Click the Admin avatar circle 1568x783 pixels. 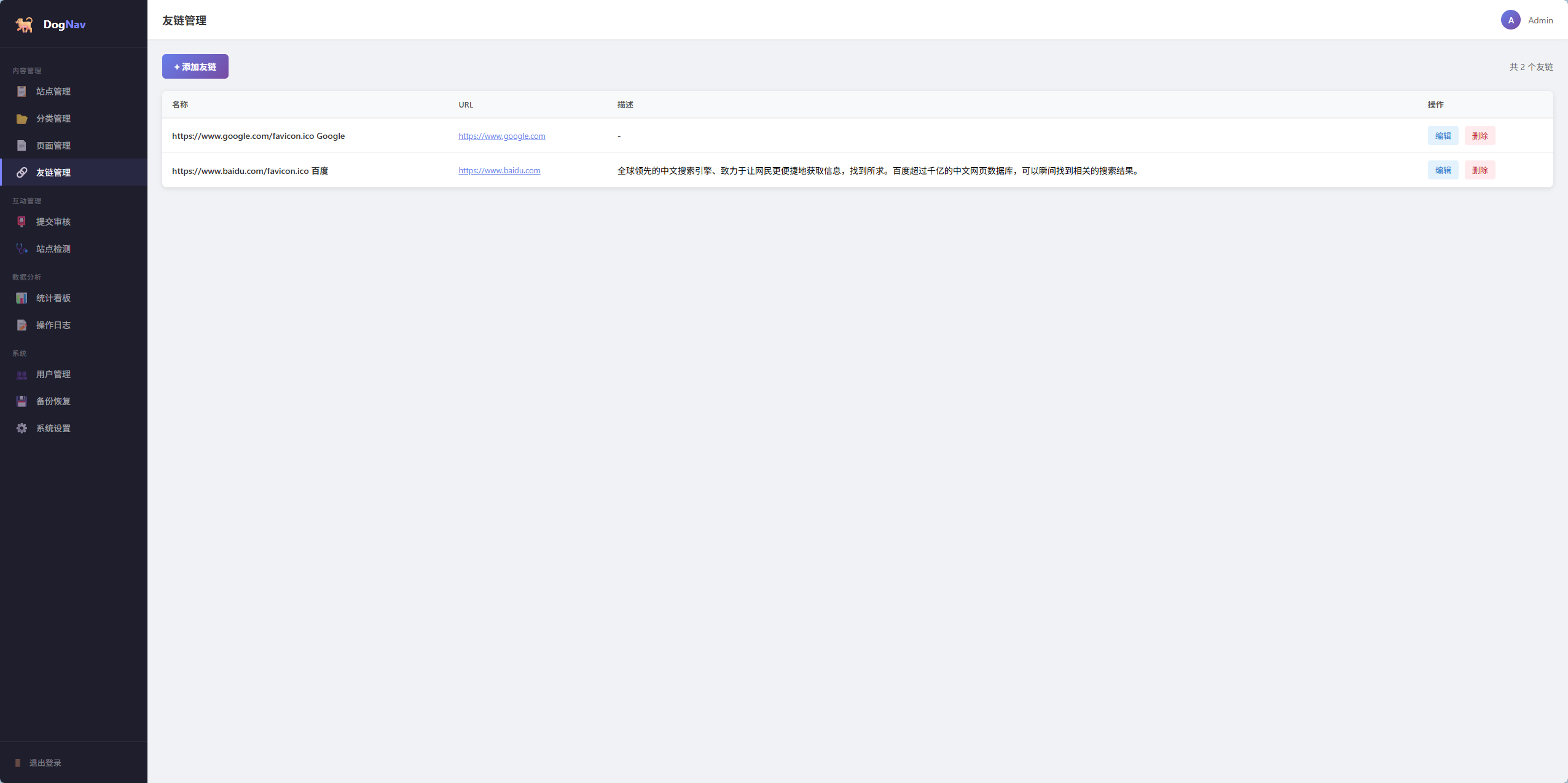pos(1511,20)
